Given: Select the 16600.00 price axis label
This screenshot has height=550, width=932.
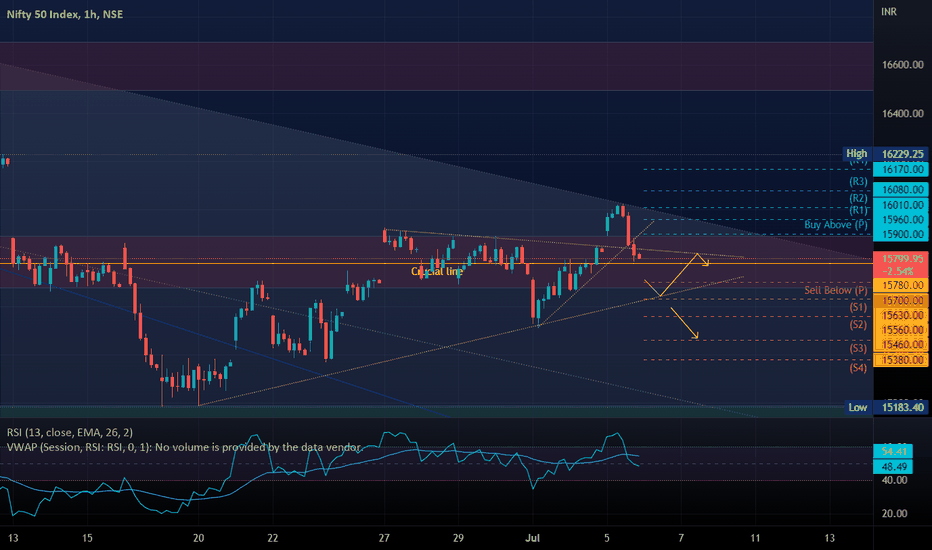Looking at the screenshot, I should click(902, 65).
